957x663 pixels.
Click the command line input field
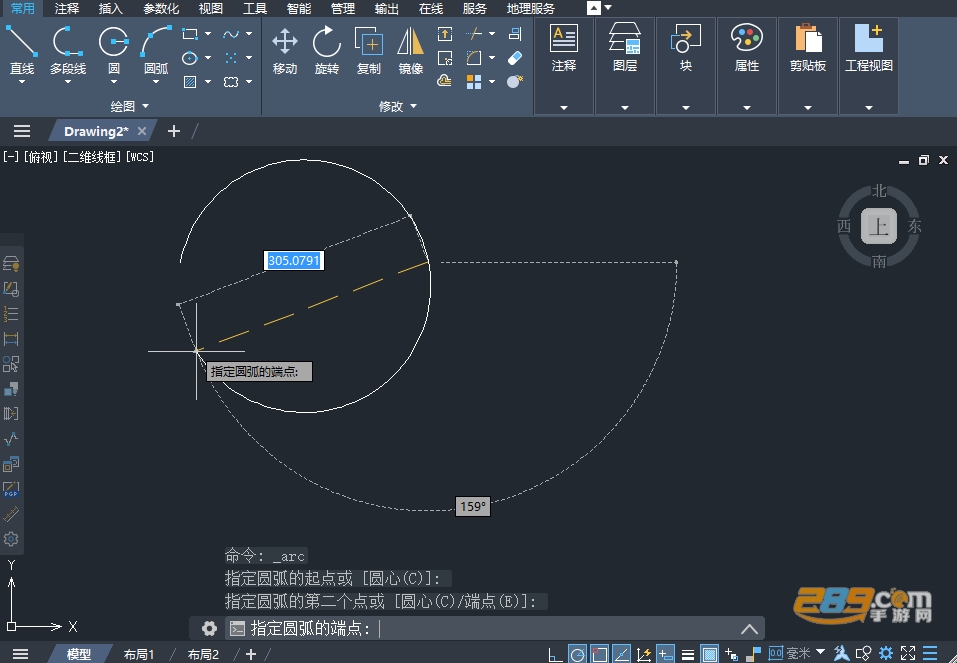(x=494, y=628)
